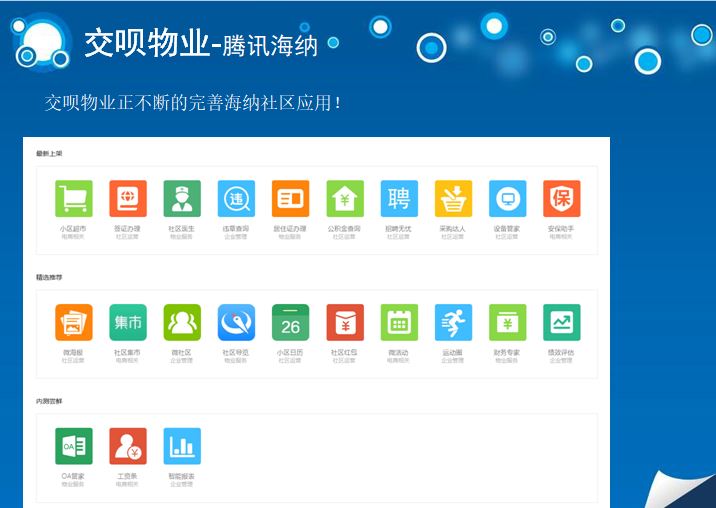Screen dimensions: 716x508
Task: Click the 工资条 payslip icon
Action: [128, 446]
